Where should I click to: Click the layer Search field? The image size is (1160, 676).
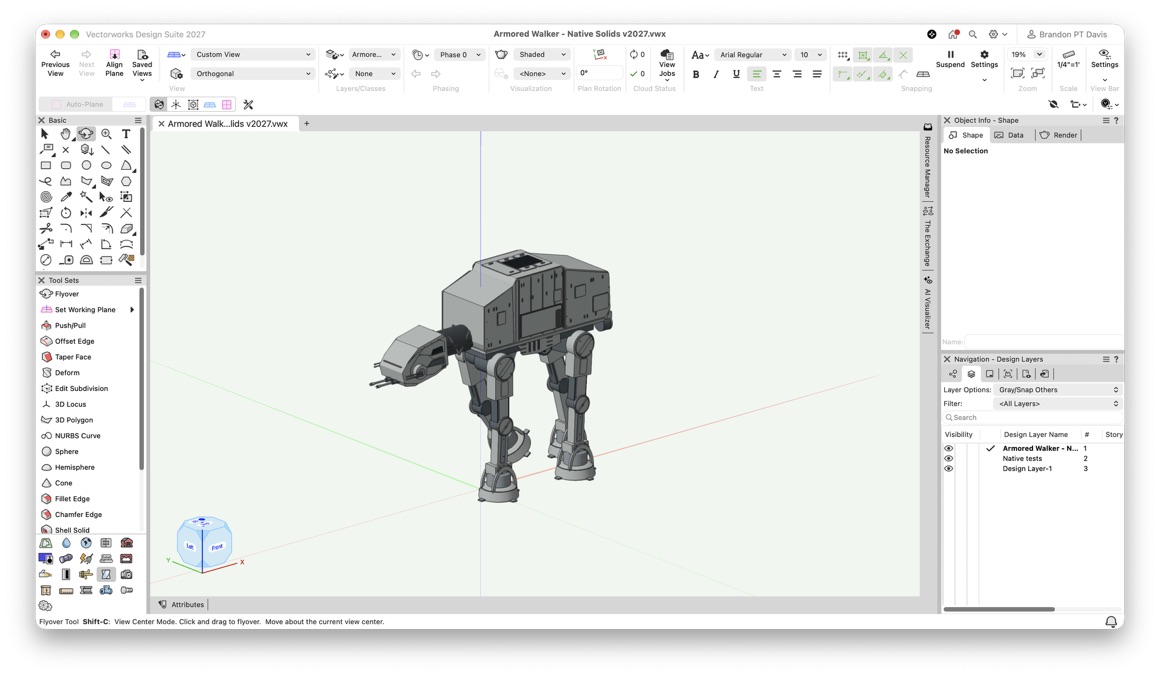click(x=1033, y=418)
